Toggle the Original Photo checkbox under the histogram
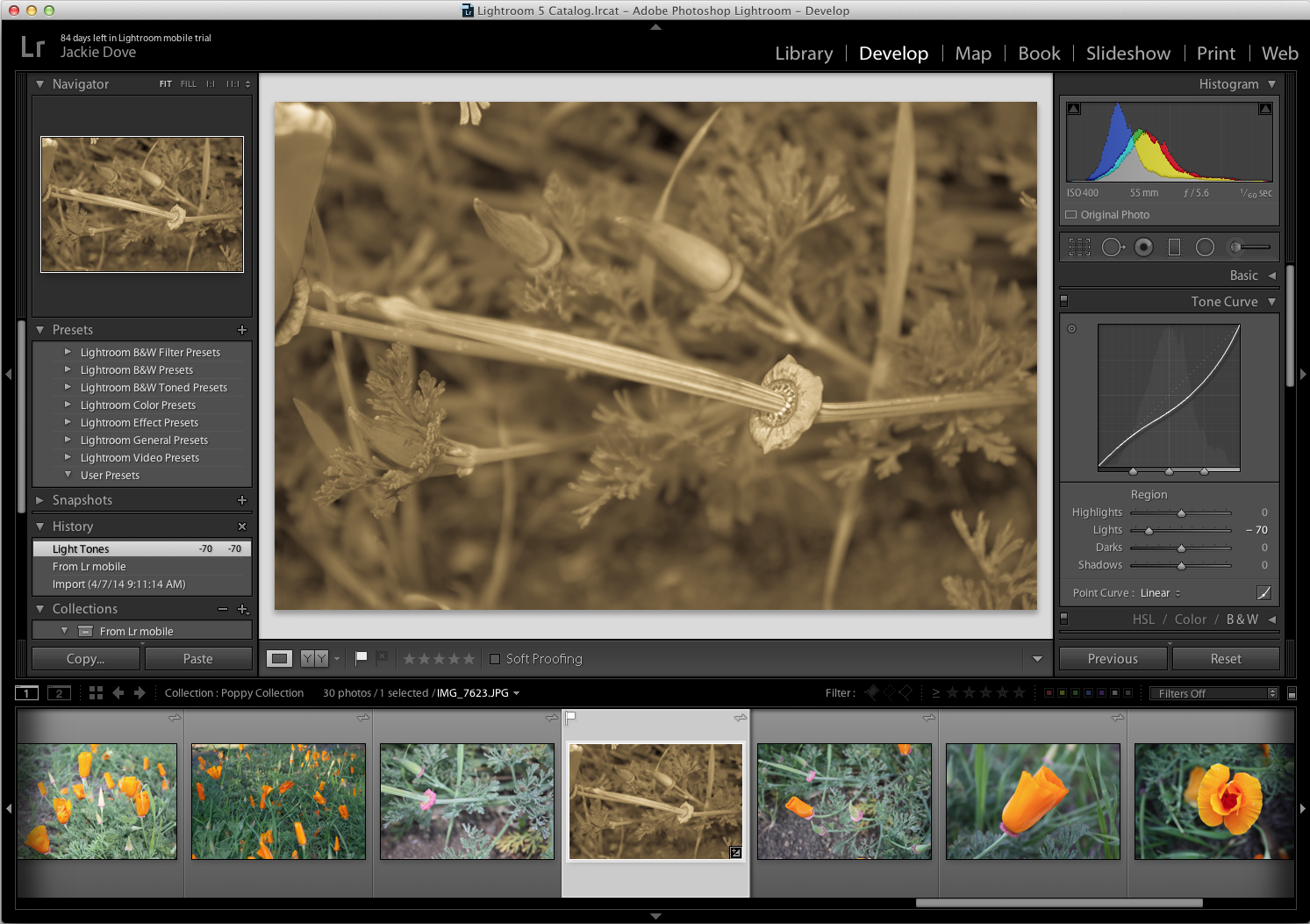This screenshot has height=924, width=1310. pos(1070,214)
